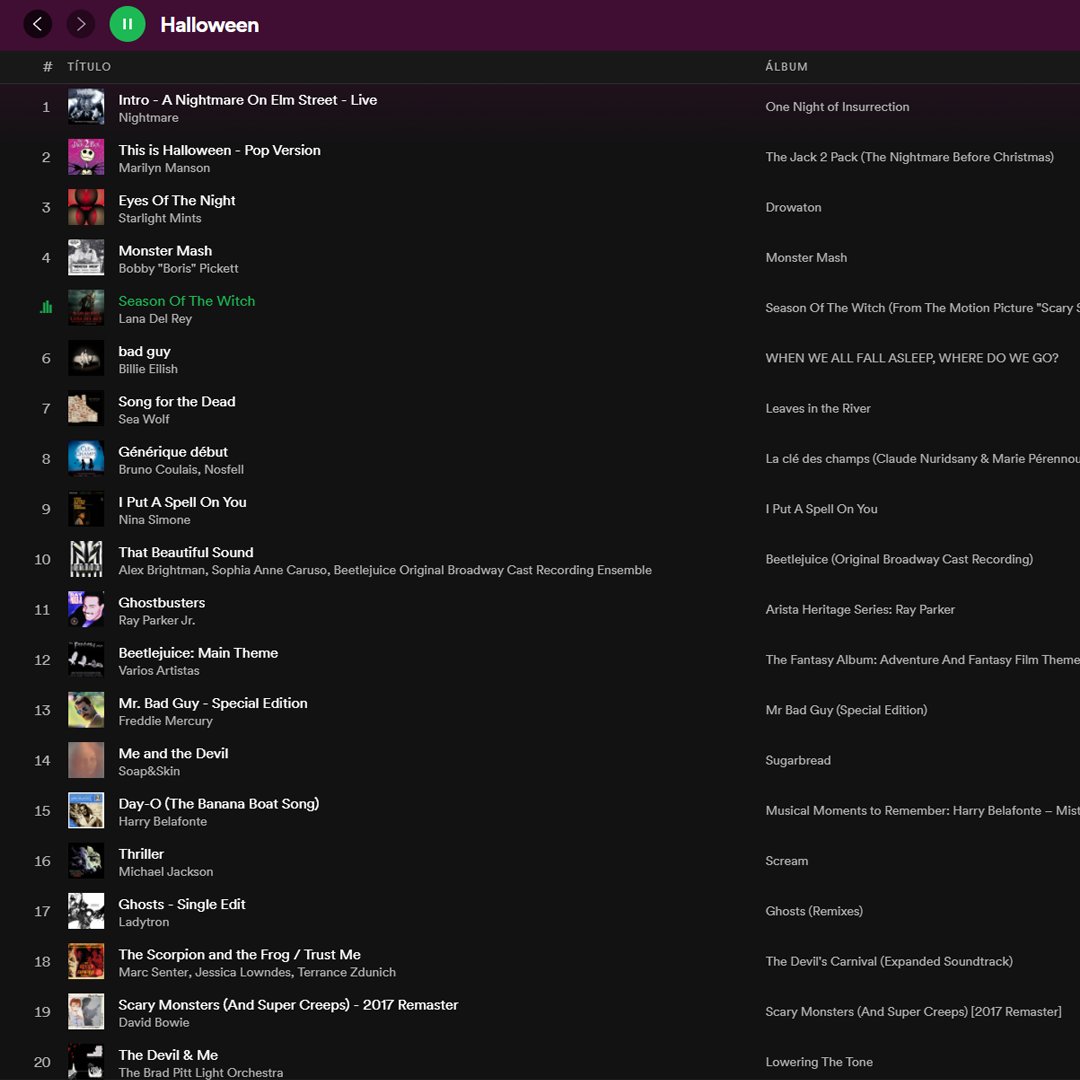Open artist Billie Eilish

coord(148,369)
